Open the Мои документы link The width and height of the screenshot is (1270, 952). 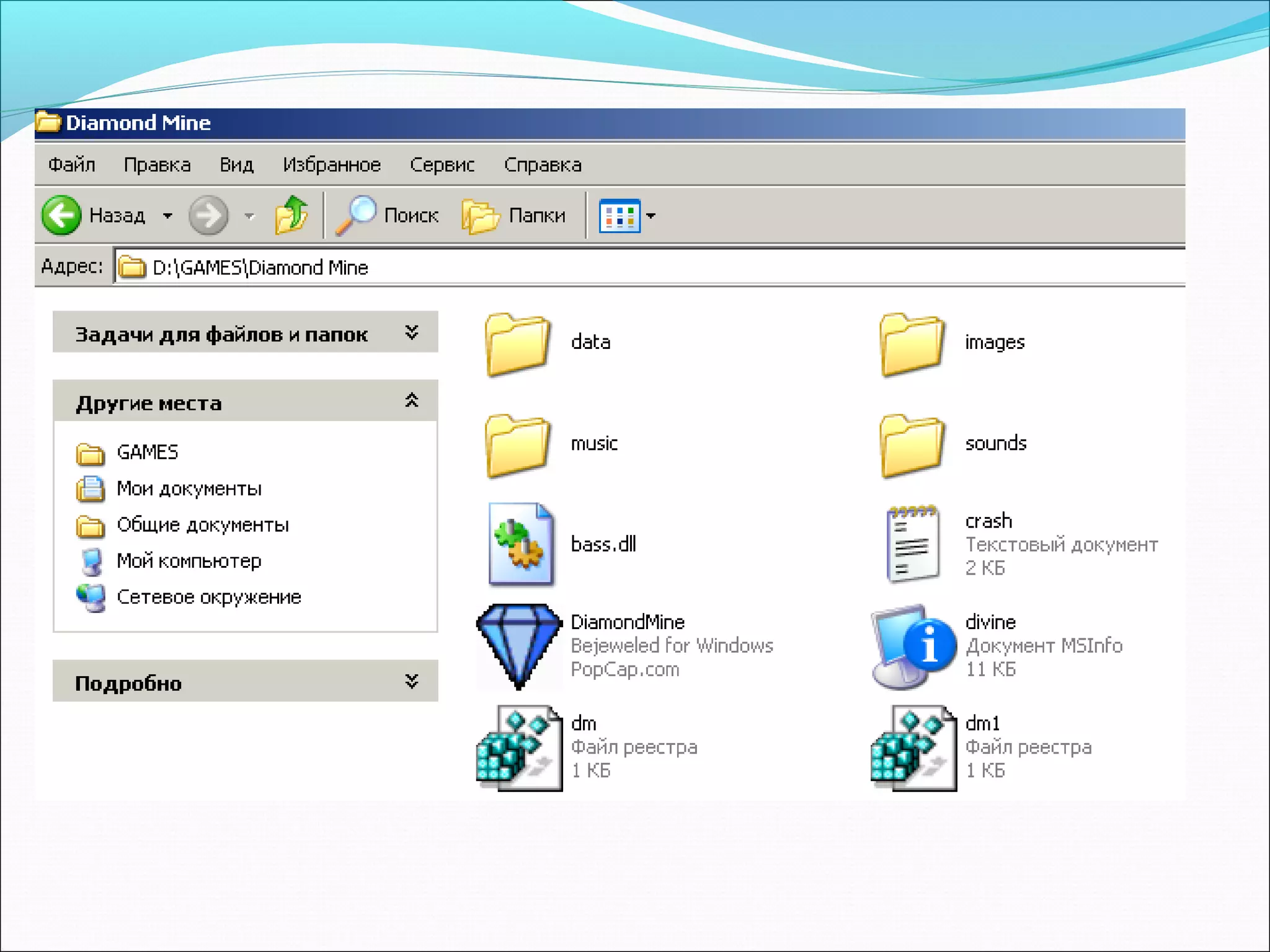pyautogui.click(x=189, y=489)
